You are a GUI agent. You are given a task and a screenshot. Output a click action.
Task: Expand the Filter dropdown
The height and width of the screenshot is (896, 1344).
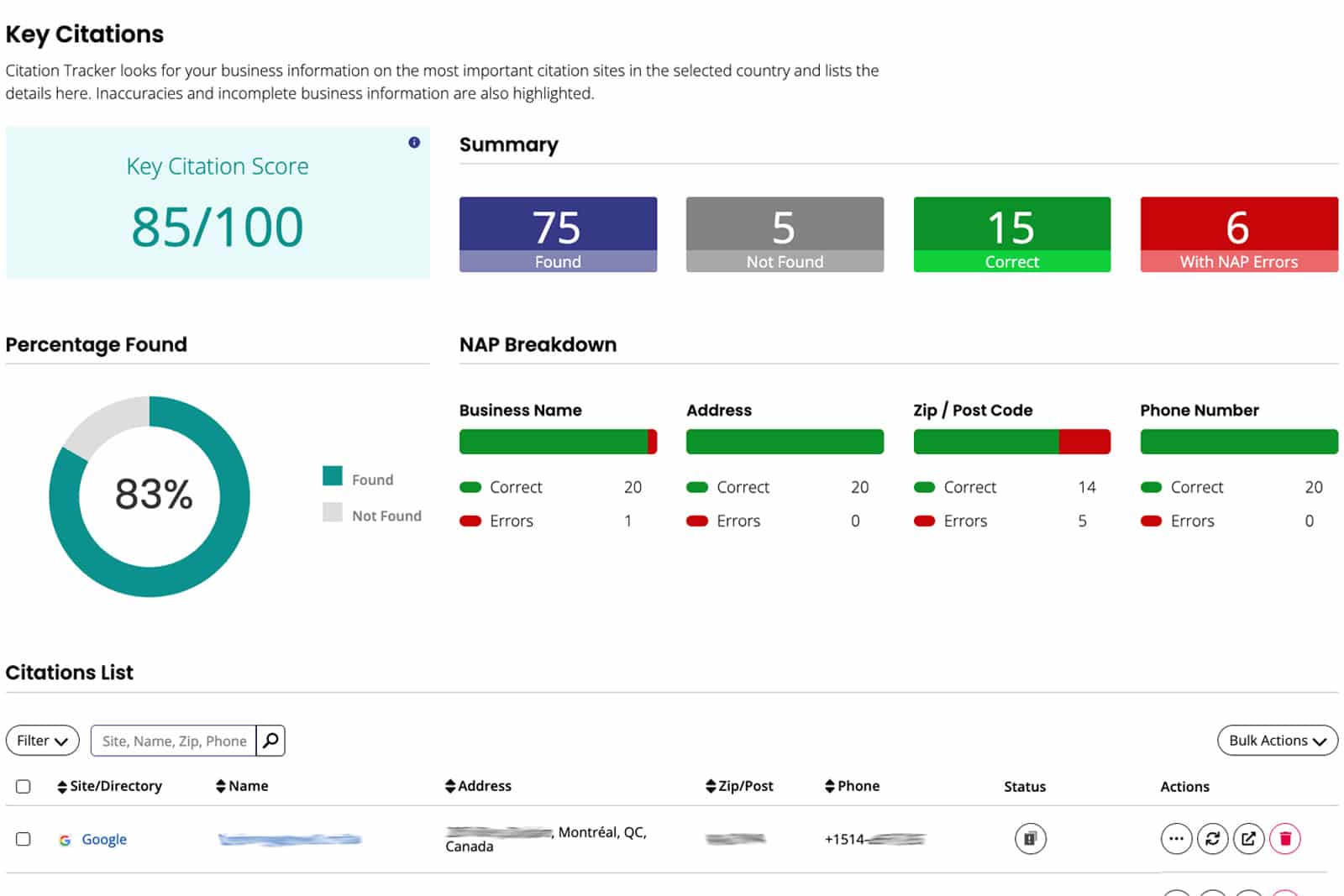point(42,741)
